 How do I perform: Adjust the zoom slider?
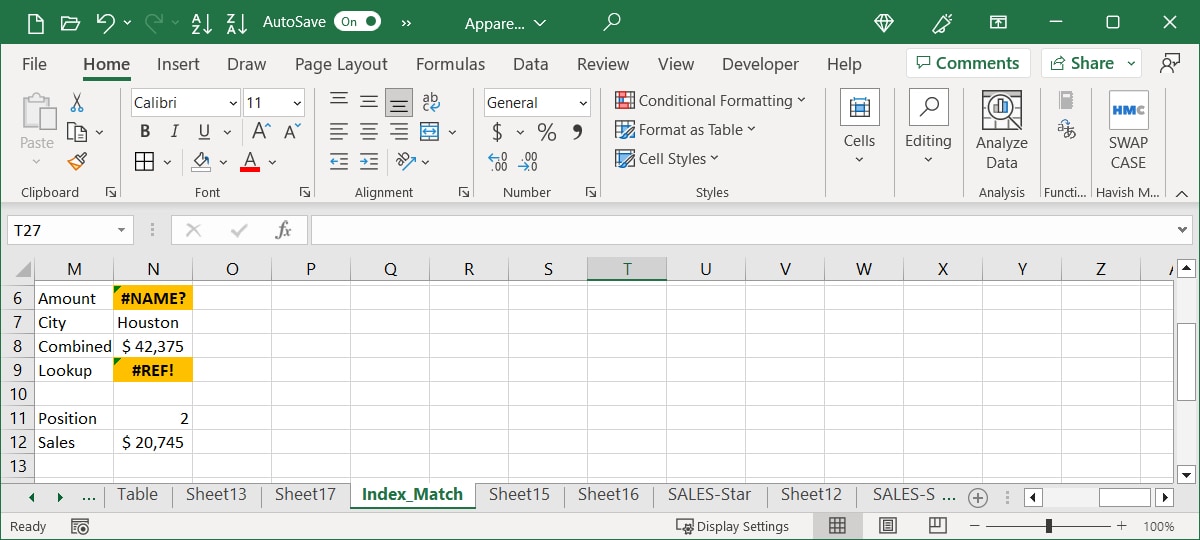[1049, 526]
